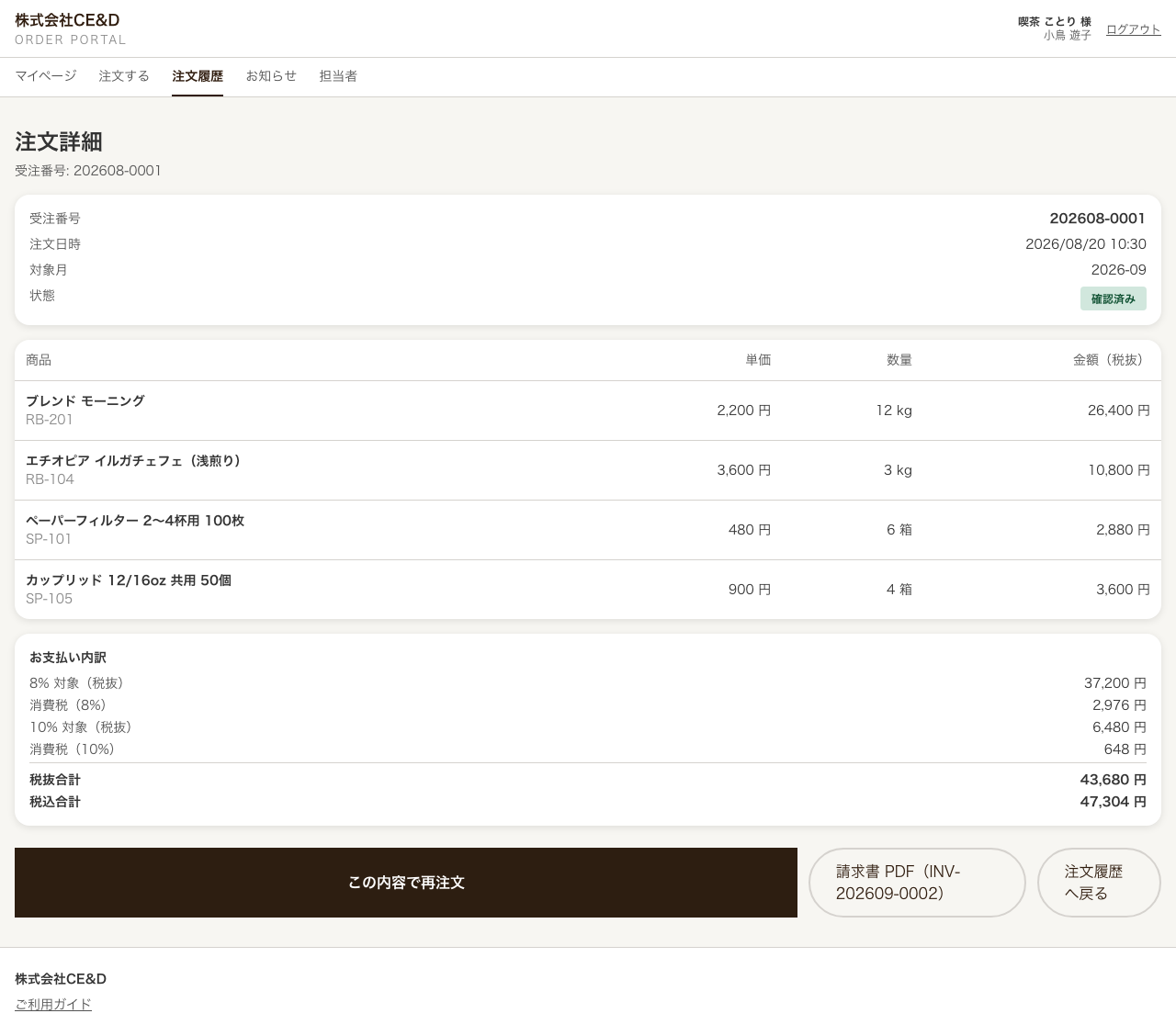The width and height of the screenshot is (1176, 1036).
Task: Click product name カップリッド 12/16oz 共用 50個
Action: [x=129, y=580]
